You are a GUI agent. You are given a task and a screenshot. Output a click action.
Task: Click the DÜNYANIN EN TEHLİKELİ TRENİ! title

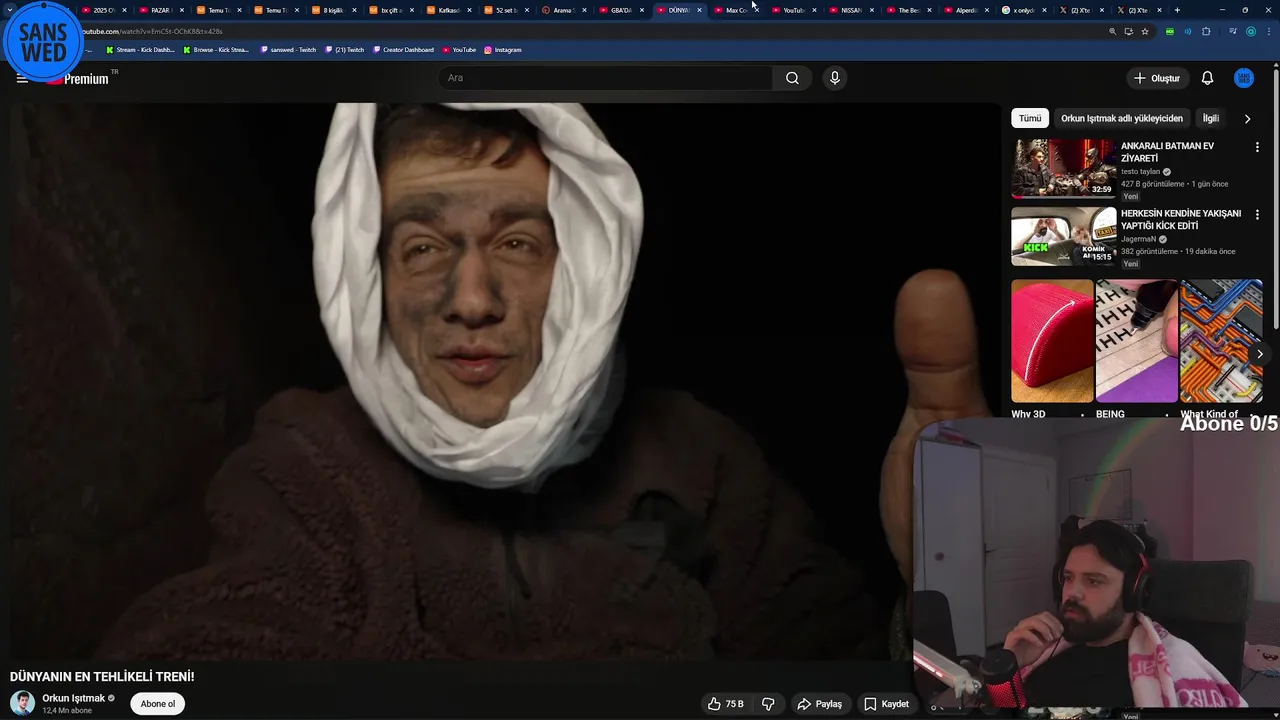point(102,677)
